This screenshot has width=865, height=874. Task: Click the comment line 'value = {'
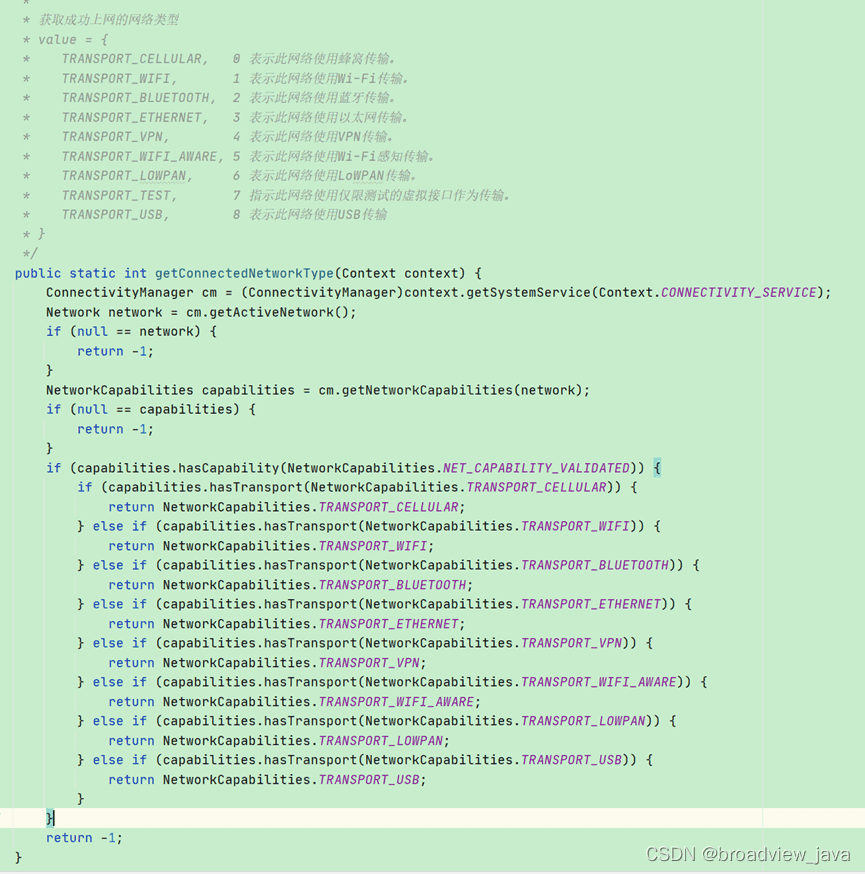73,40
